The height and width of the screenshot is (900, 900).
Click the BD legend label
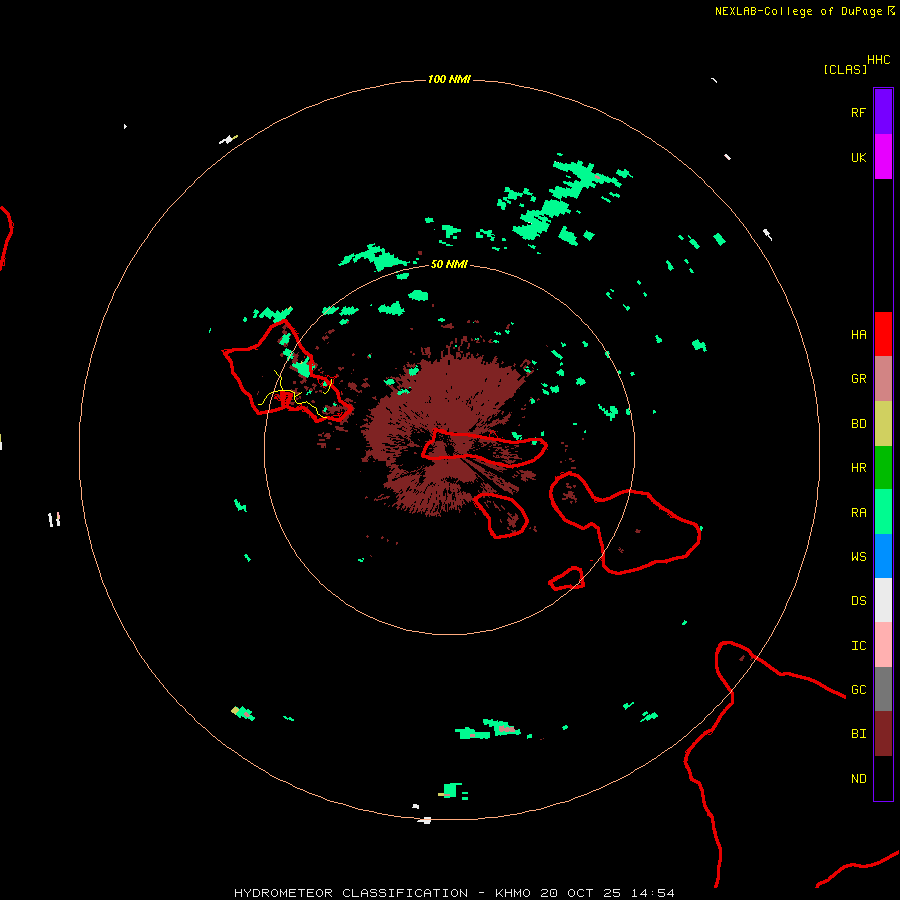(858, 424)
